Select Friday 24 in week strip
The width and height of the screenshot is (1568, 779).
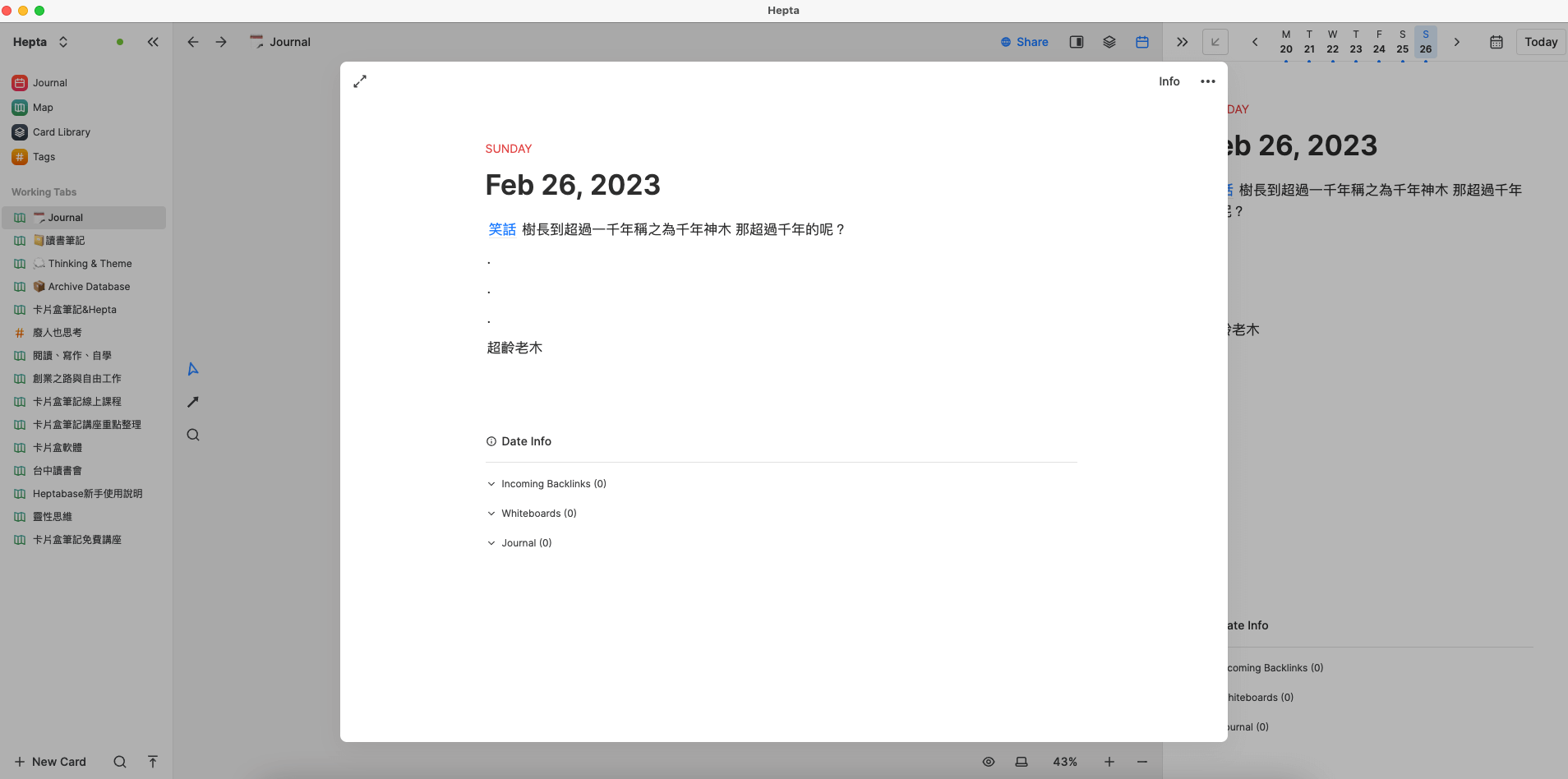(x=1379, y=42)
